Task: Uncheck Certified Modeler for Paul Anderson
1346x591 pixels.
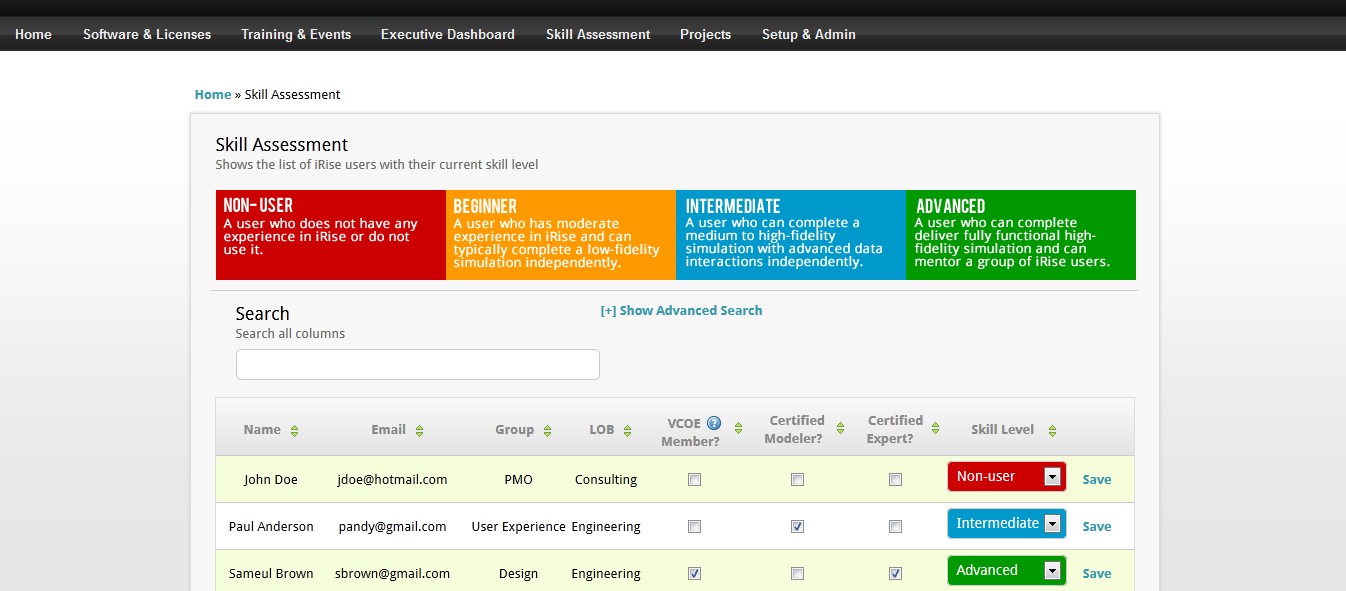Action: point(797,527)
